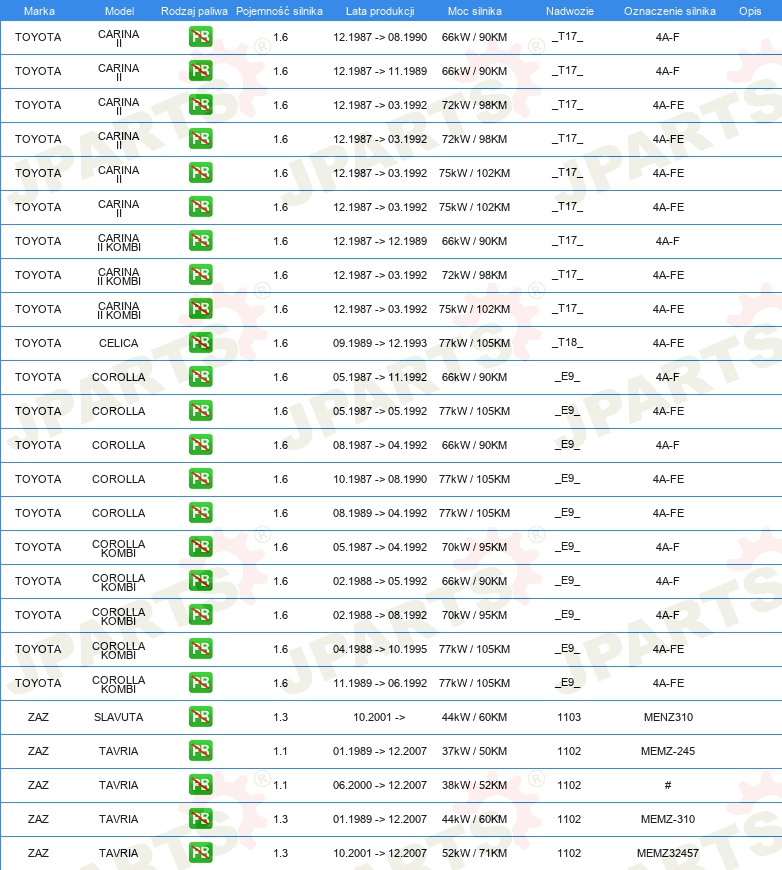Select the CELICA model cell
The height and width of the screenshot is (870, 782).
[x=119, y=343]
